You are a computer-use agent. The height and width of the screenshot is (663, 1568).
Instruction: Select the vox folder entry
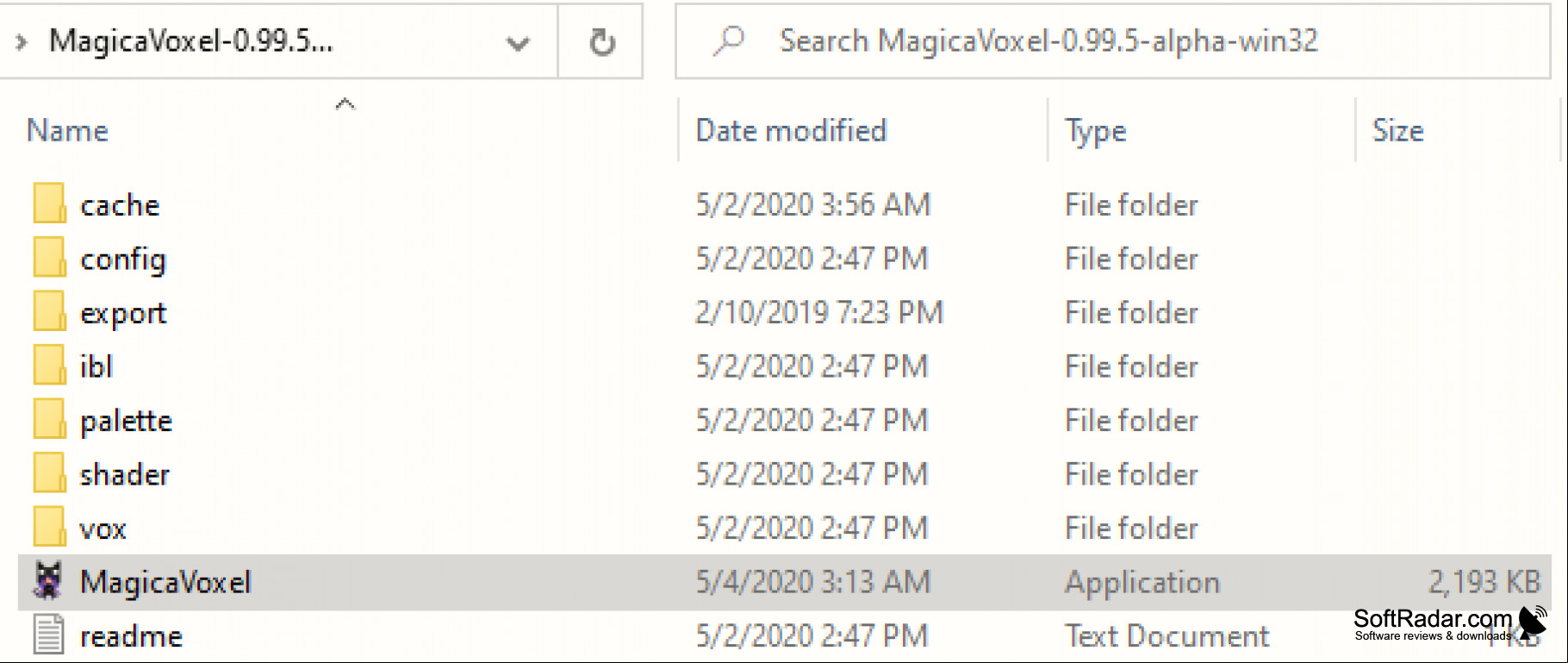coord(785,528)
